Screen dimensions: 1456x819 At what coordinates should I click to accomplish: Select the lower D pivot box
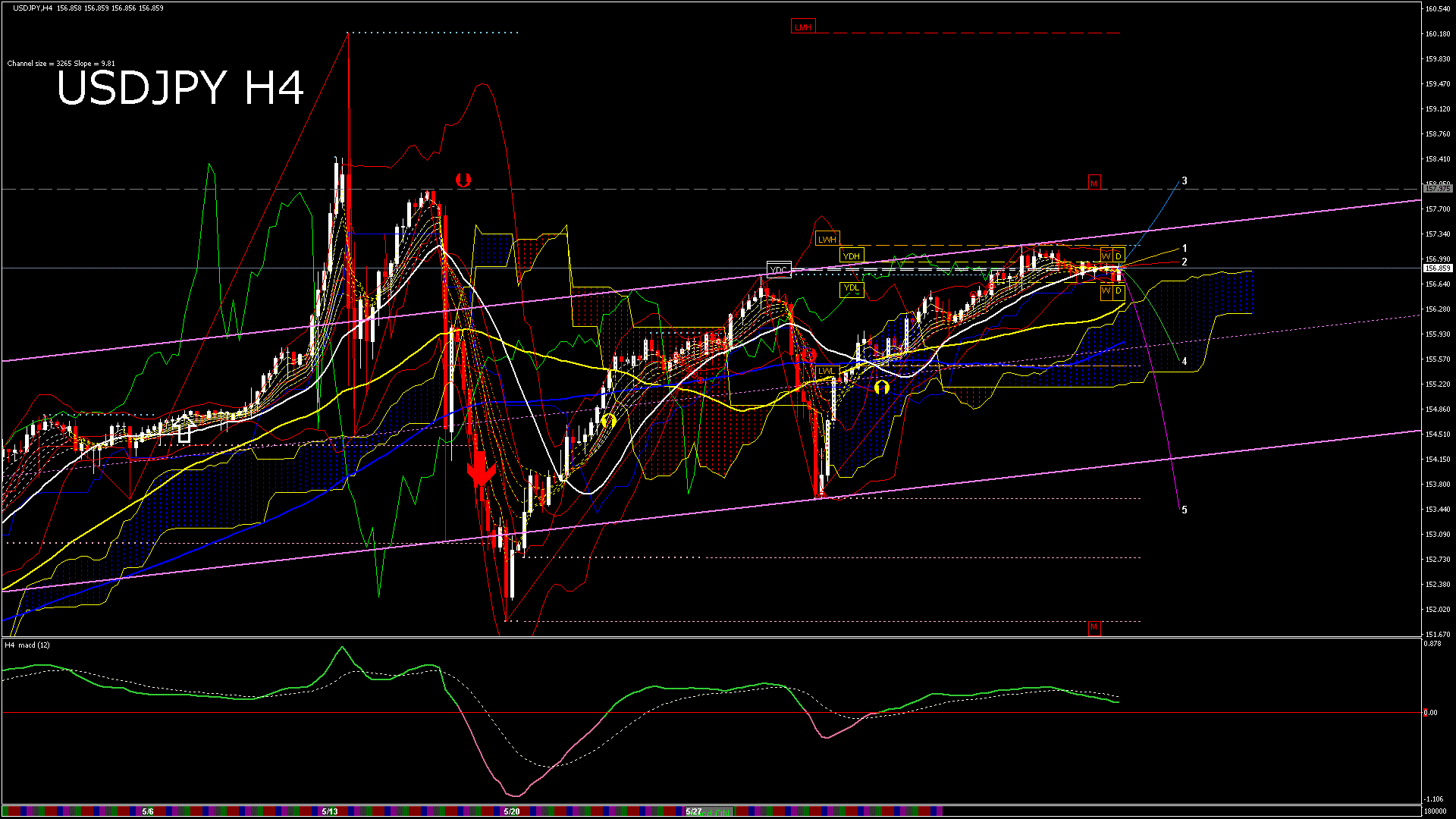pyautogui.click(x=1119, y=291)
